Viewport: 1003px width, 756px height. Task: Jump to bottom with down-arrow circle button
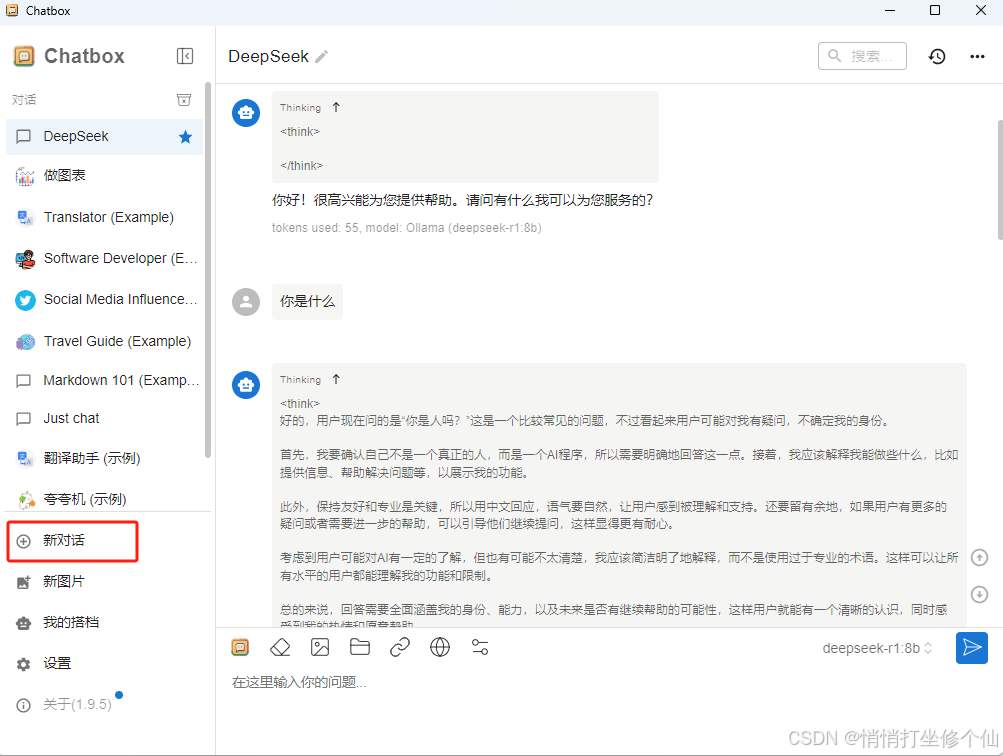point(979,594)
